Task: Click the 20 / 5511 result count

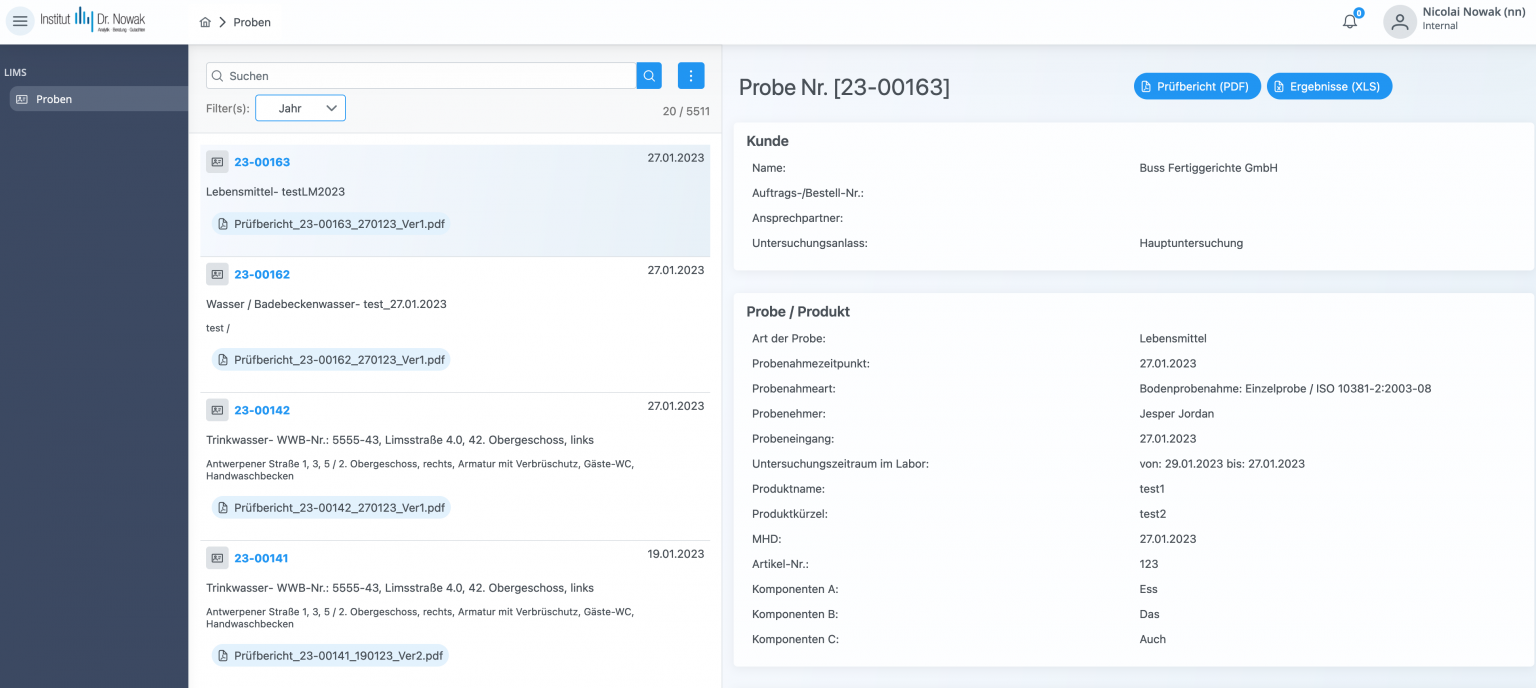Action: click(686, 111)
